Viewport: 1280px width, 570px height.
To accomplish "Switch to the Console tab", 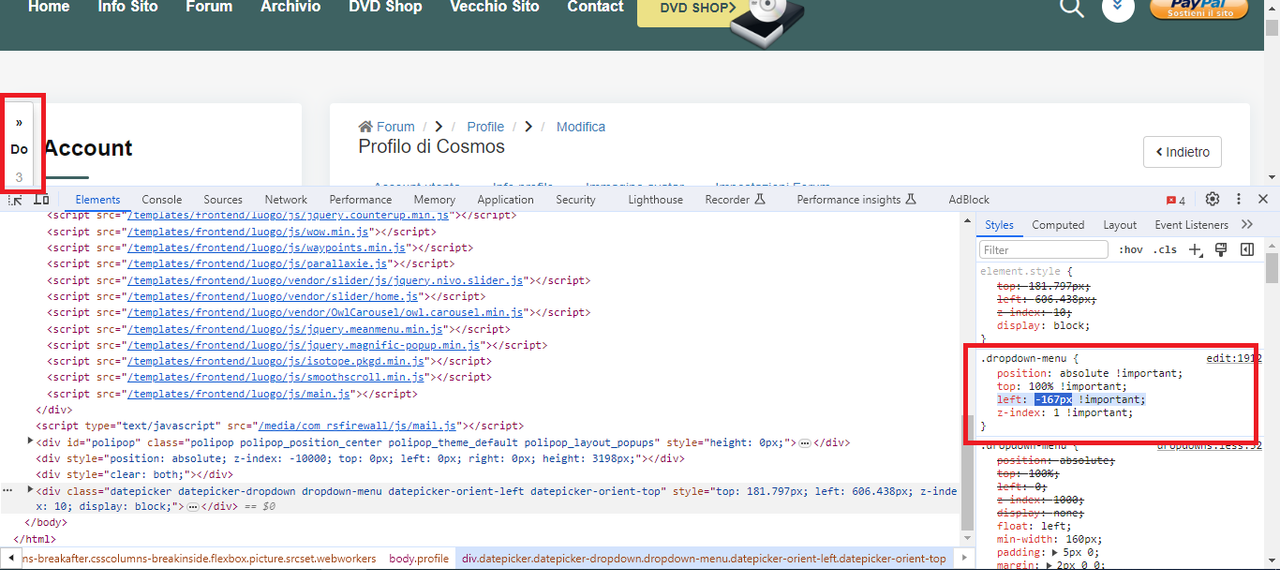I will (162, 200).
